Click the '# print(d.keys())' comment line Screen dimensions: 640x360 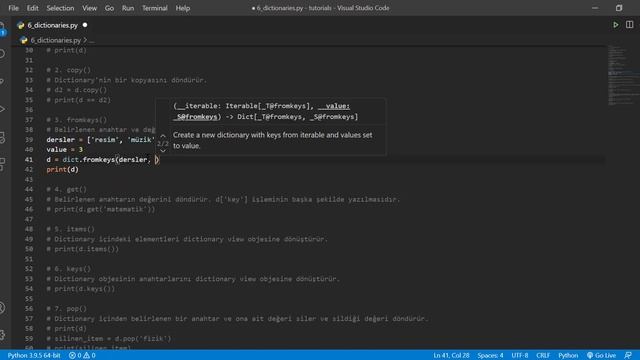tap(81, 289)
